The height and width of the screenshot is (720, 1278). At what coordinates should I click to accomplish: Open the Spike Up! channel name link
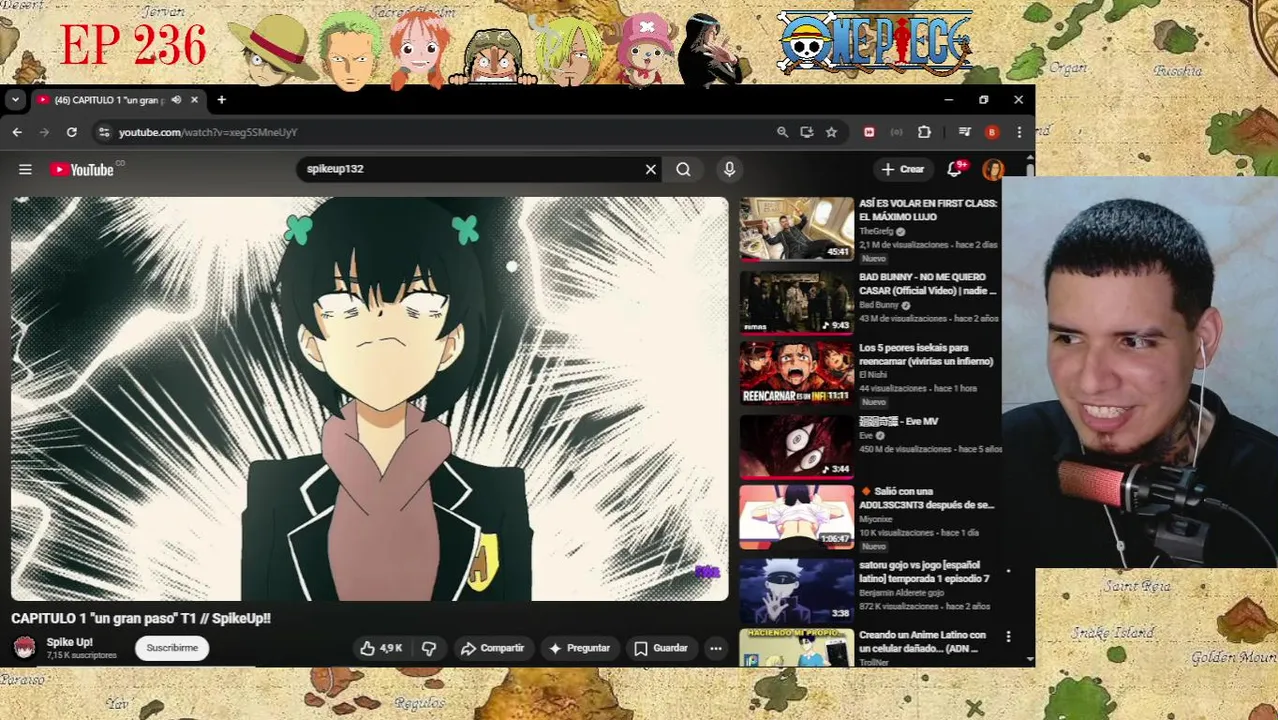[69, 642]
